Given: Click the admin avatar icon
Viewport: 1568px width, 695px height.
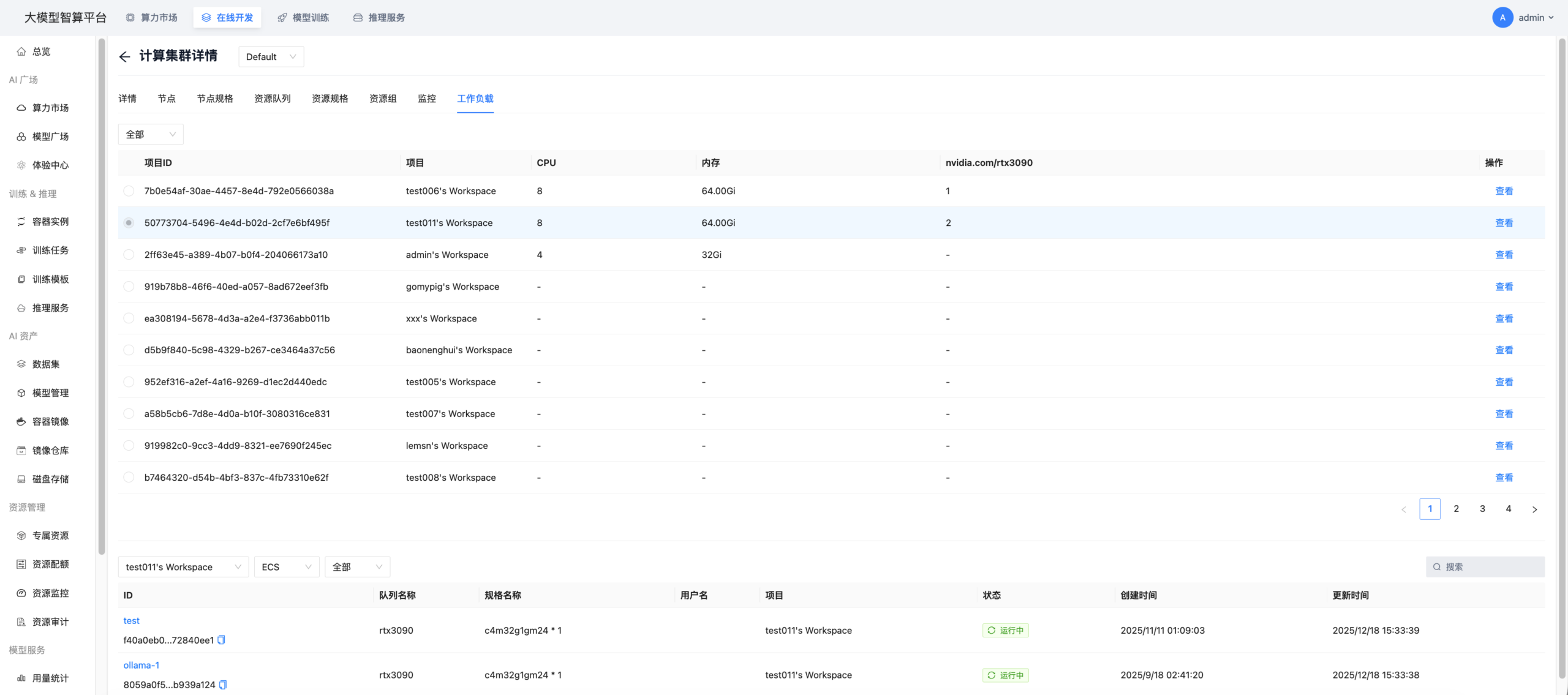Looking at the screenshot, I should (1502, 18).
